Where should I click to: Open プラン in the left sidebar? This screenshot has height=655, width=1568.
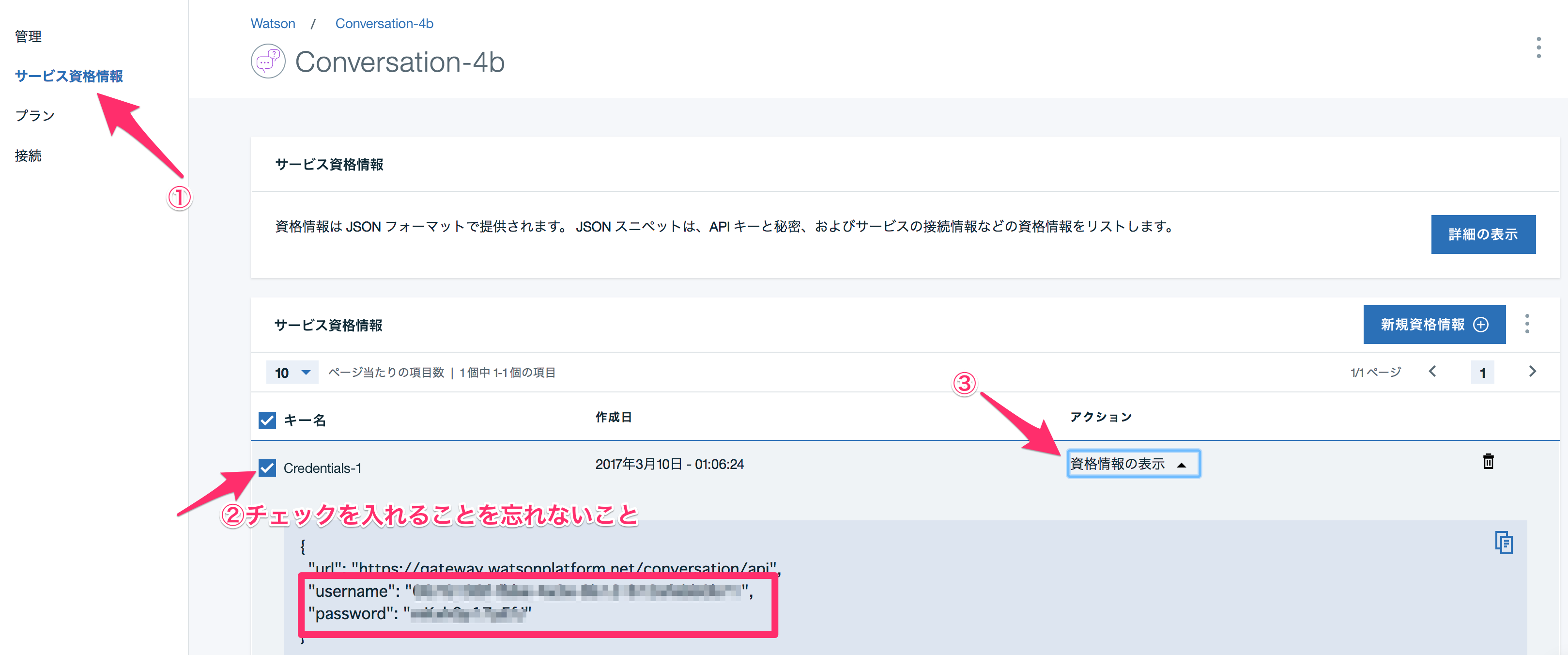(35, 116)
